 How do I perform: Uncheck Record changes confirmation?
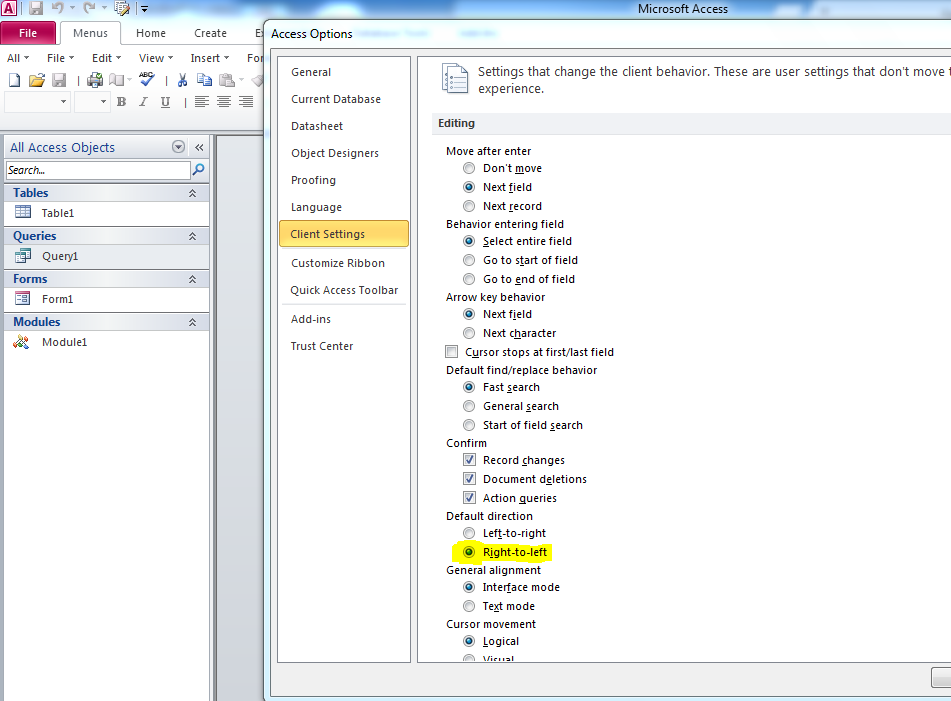[469, 460]
